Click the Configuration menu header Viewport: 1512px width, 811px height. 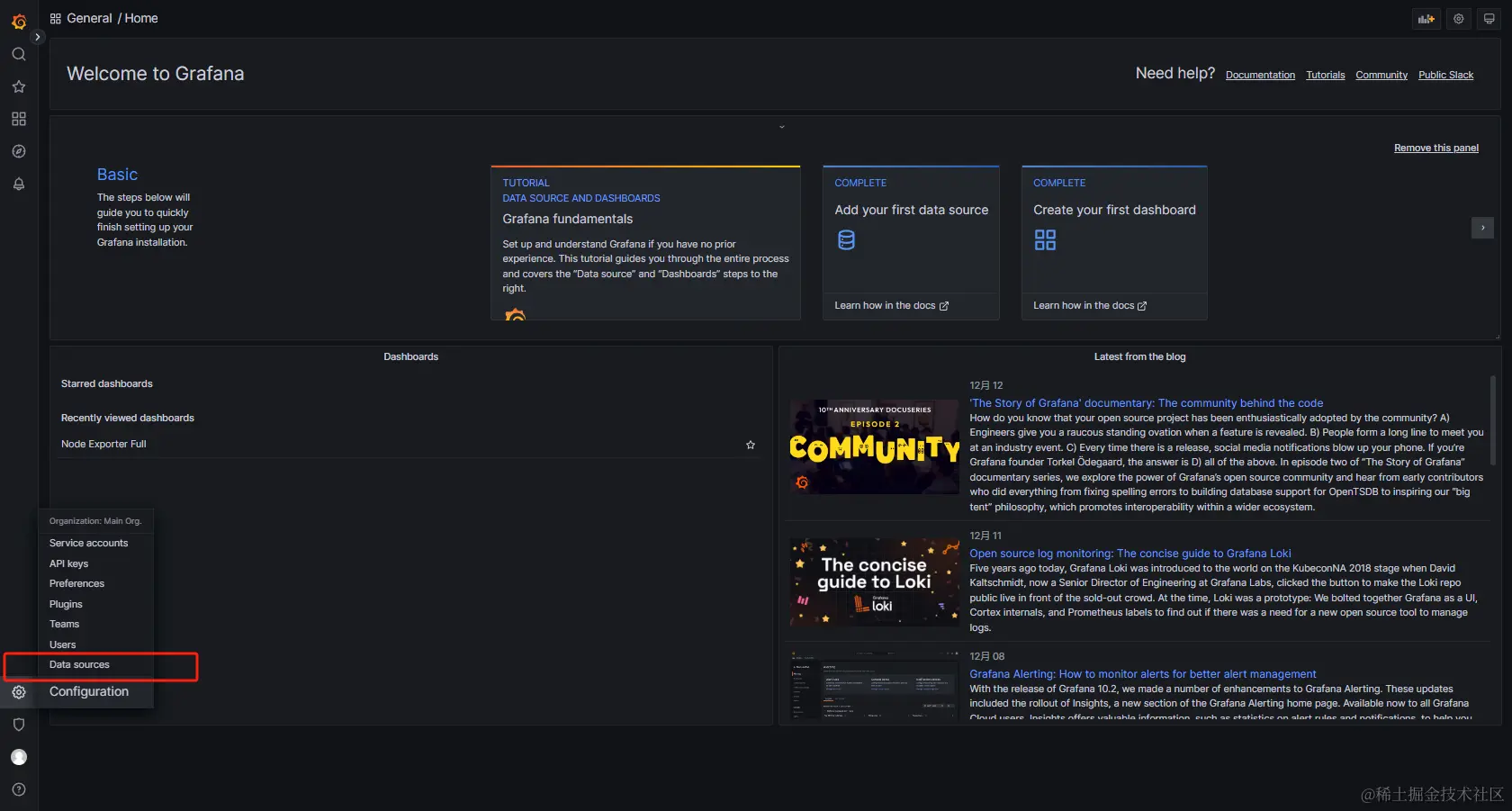pyautogui.click(x=89, y=692)
